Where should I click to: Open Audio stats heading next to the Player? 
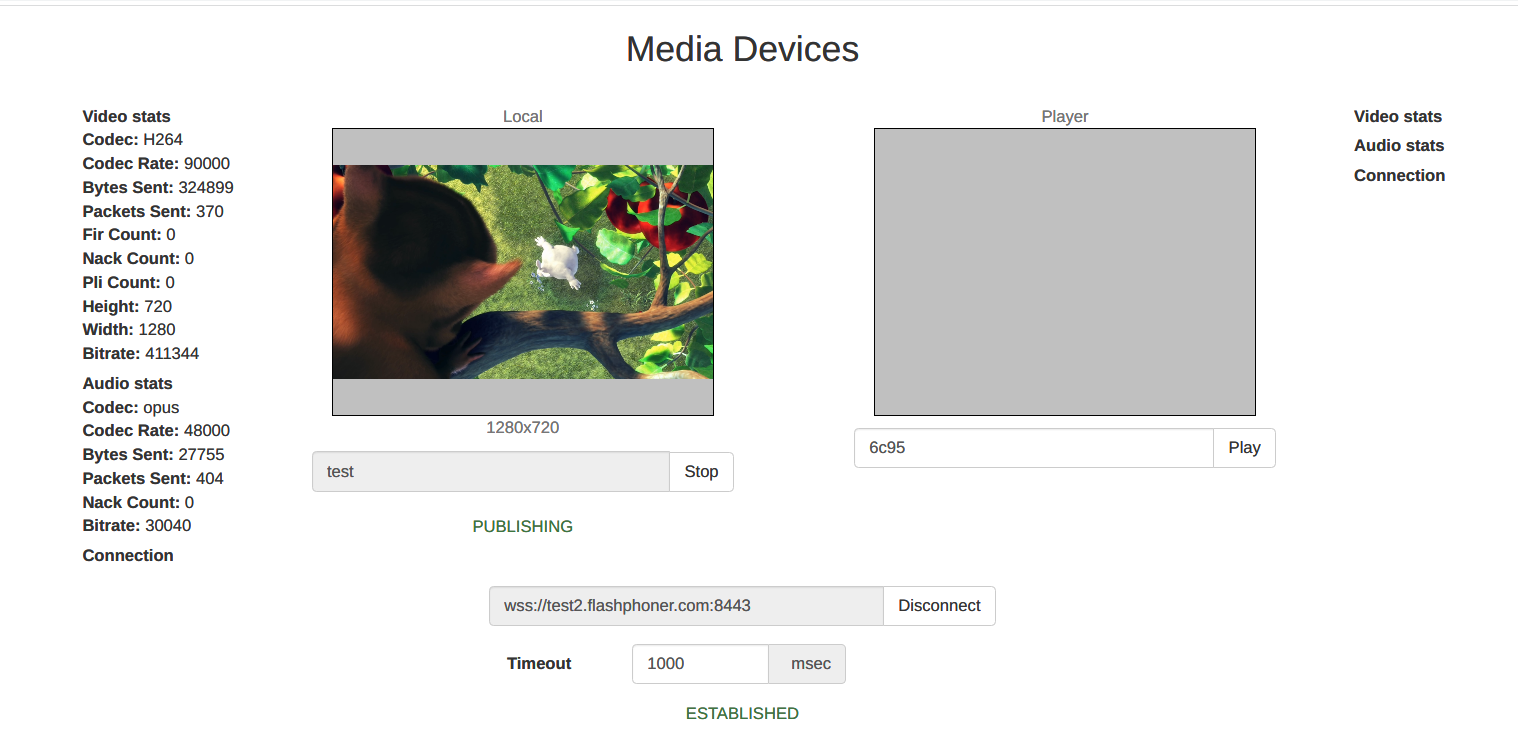coord(1398,145)
